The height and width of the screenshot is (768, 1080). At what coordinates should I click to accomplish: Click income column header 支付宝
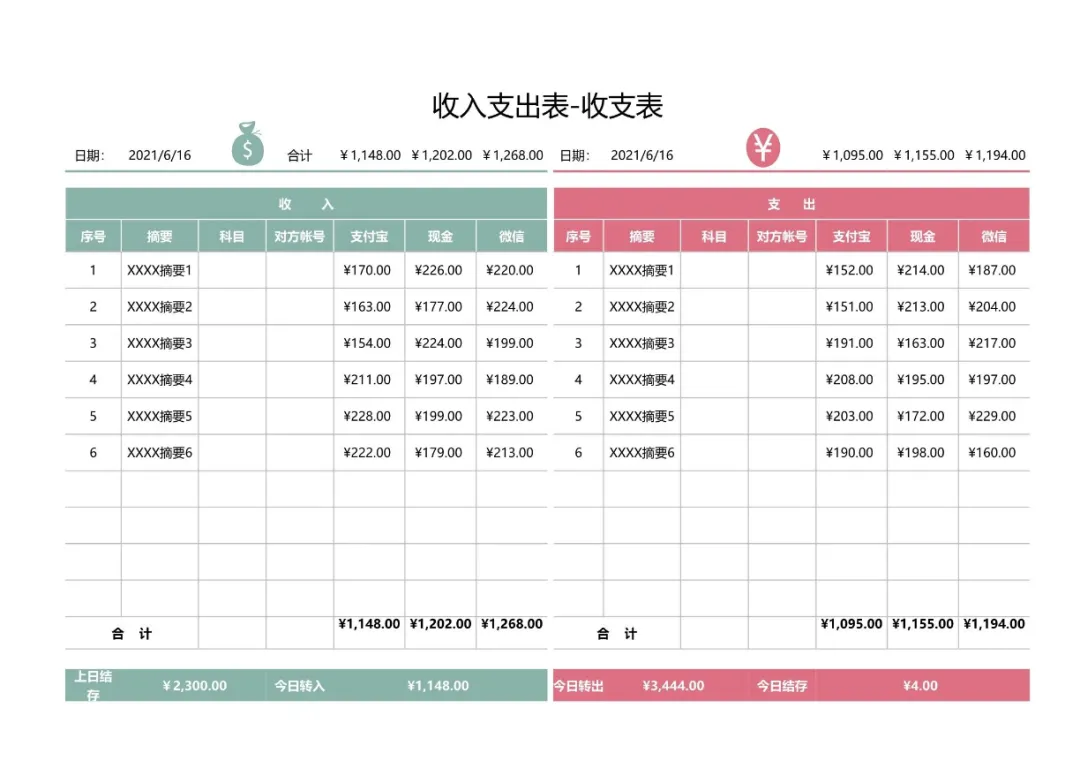tap(369, 236)
